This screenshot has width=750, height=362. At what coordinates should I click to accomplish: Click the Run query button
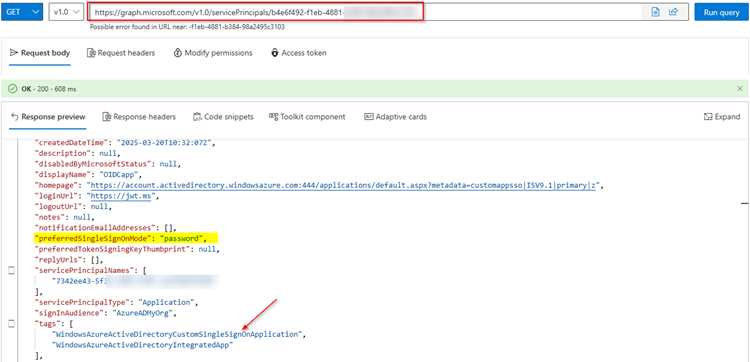pyautogui.click(x=721, y=12)
